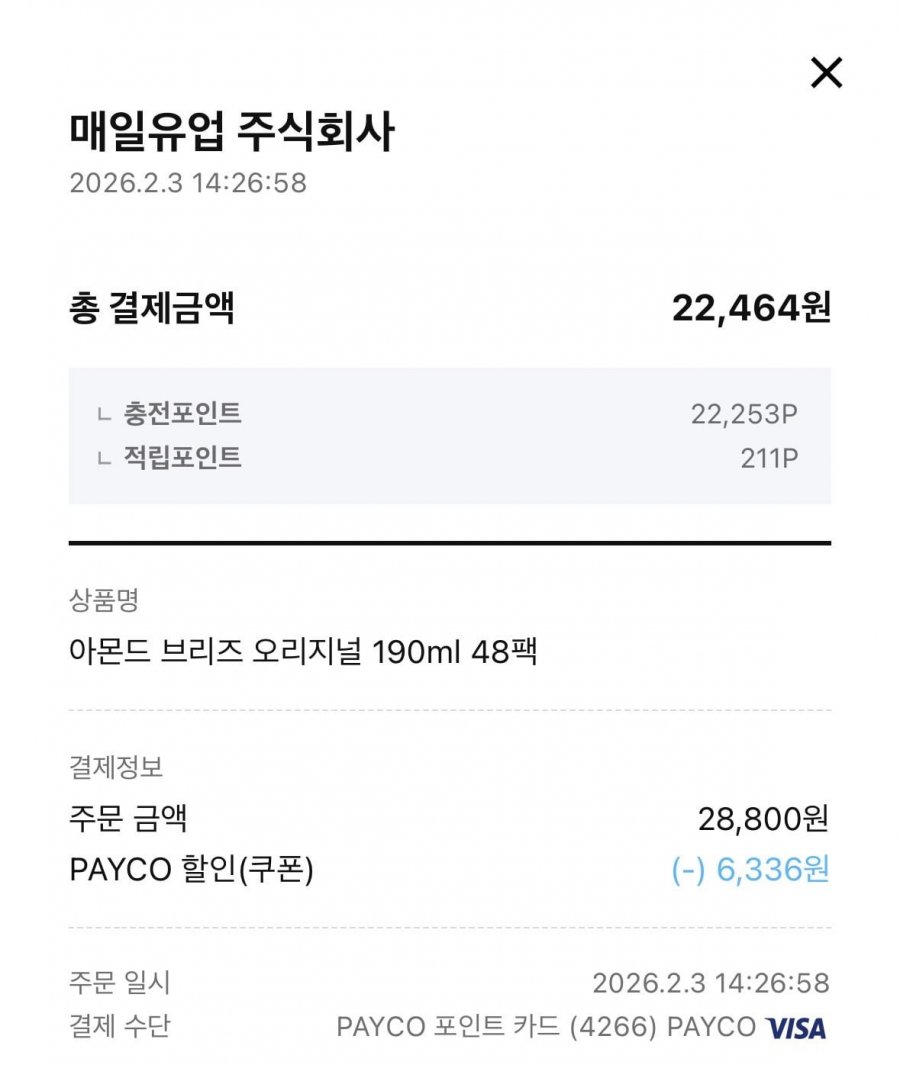This screenshot has width=900, height=1065.
Task: Close the payment receipt with the X
Action: tap(826, 73)
